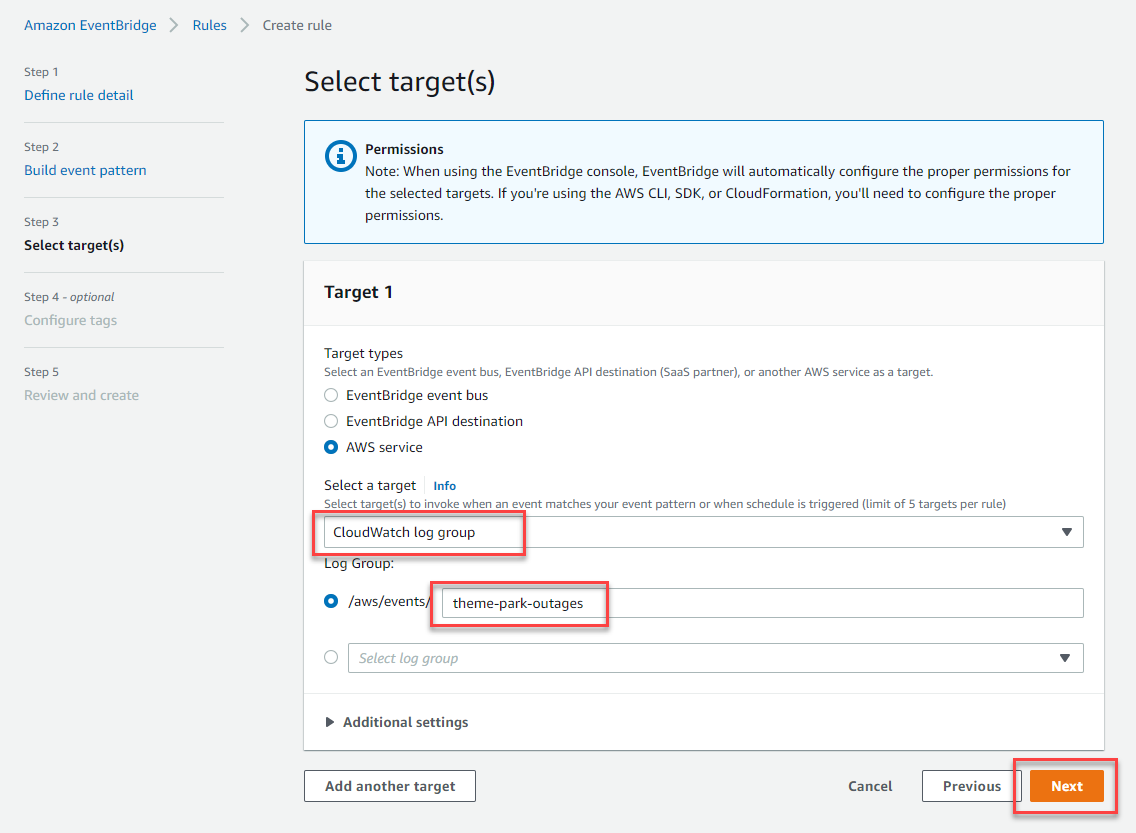Click Review and create step in sidebar

tap(81, 395)
